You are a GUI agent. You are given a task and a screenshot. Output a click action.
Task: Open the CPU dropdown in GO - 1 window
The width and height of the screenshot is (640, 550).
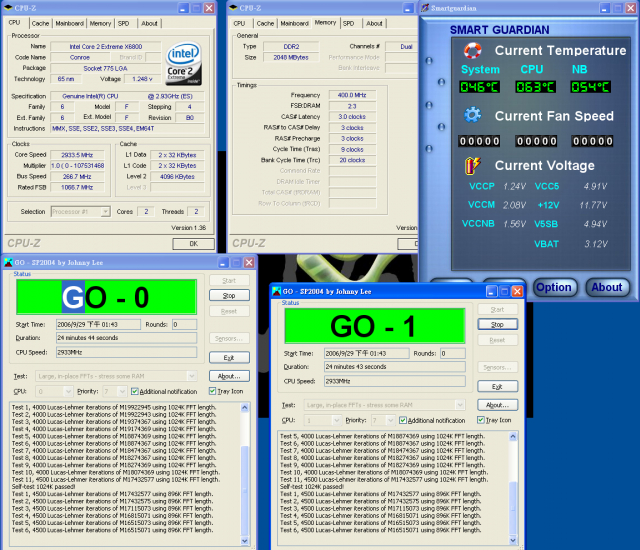pyautogui.click(x=336, y=420)
